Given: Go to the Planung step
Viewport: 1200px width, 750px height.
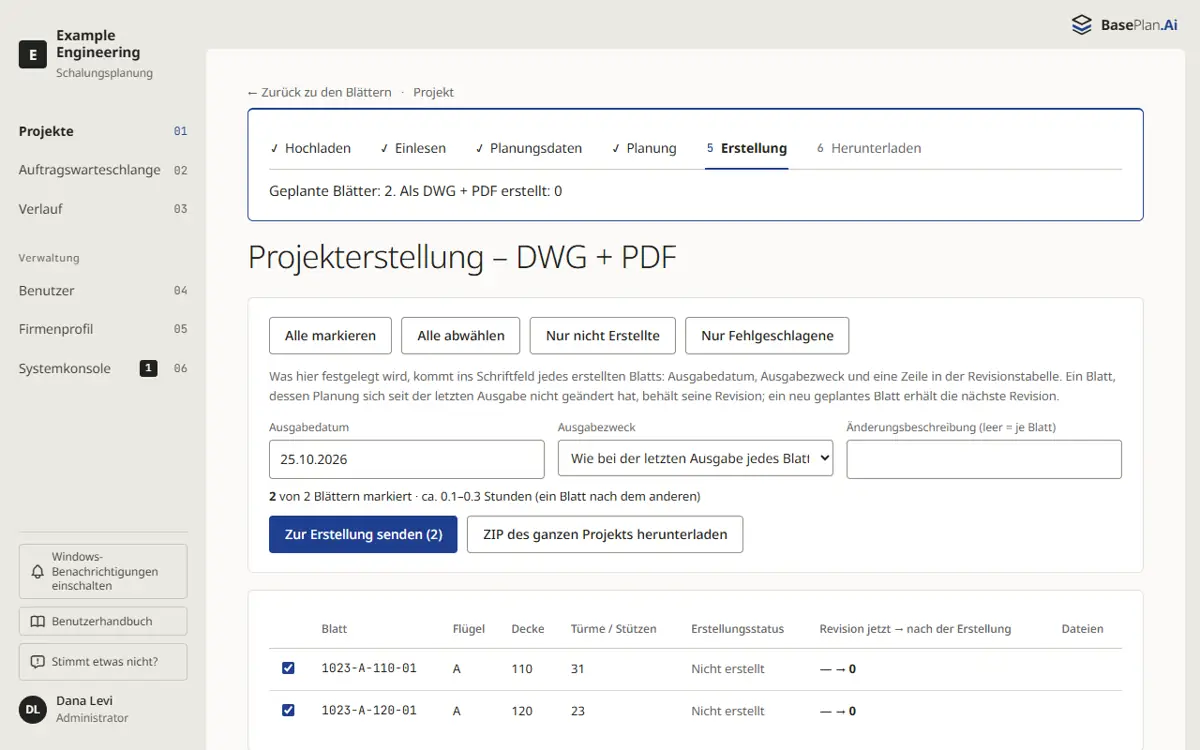Looking at the screenshot, I should coord(644,148).
